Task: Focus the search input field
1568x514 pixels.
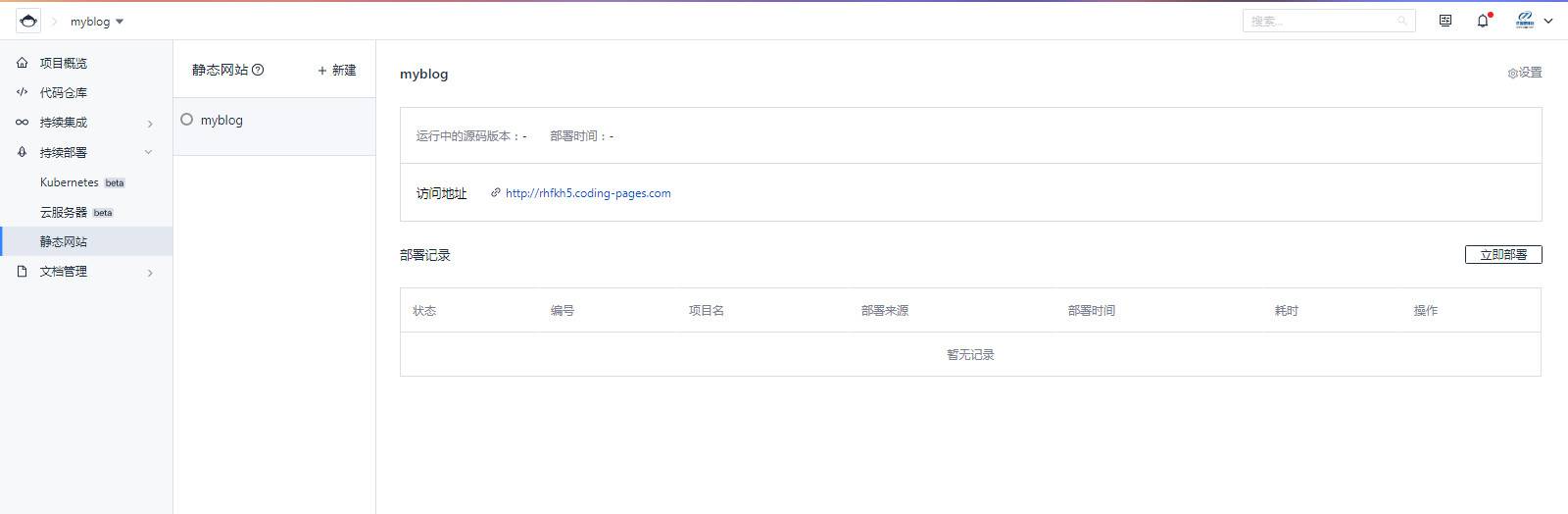Action: [1318, 21]
